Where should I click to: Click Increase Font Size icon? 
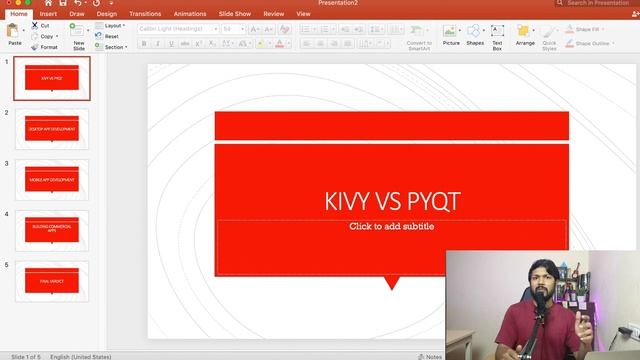[254, 29]
